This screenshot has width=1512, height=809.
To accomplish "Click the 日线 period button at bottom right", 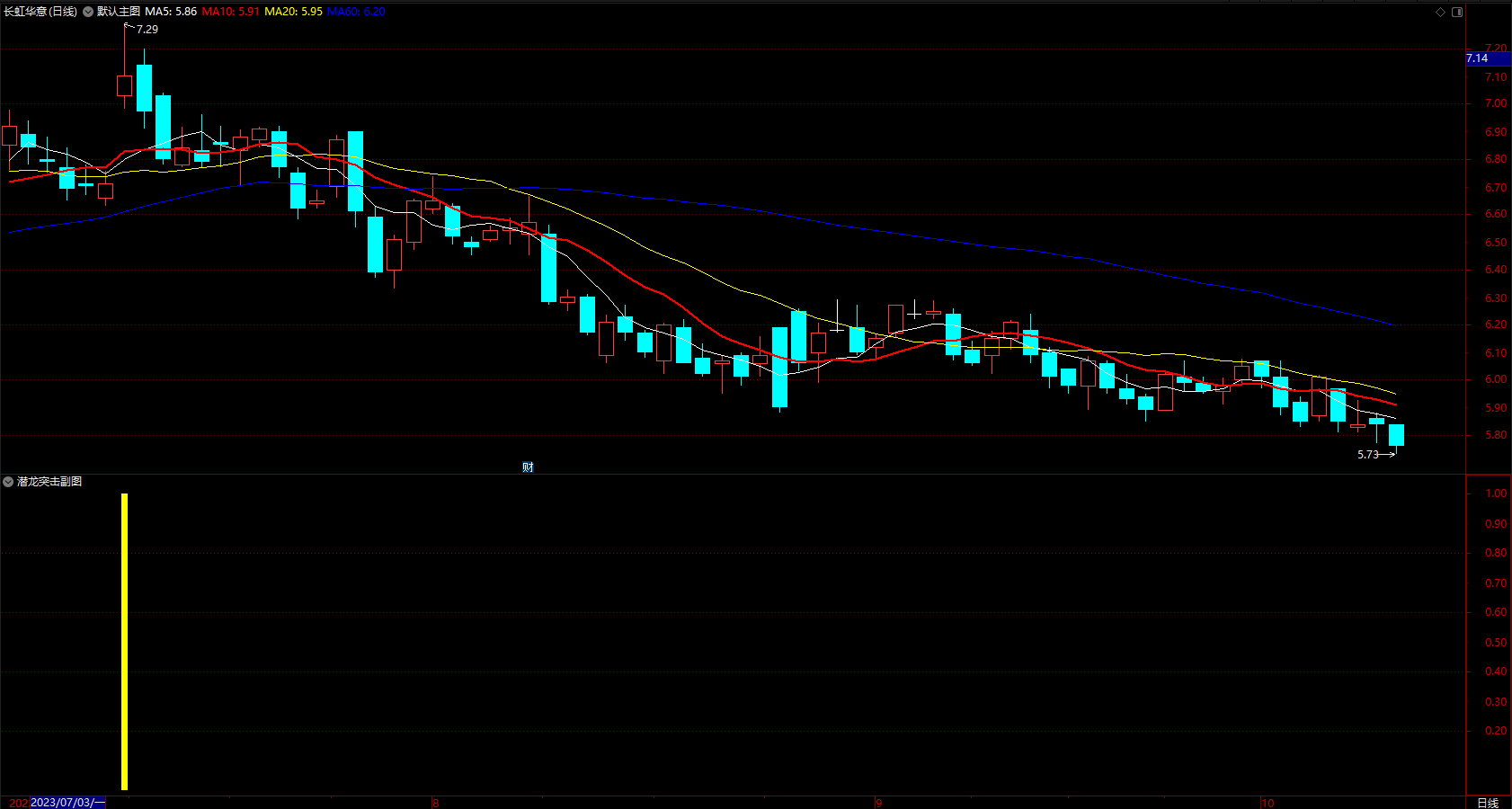I will [1488, 803].
